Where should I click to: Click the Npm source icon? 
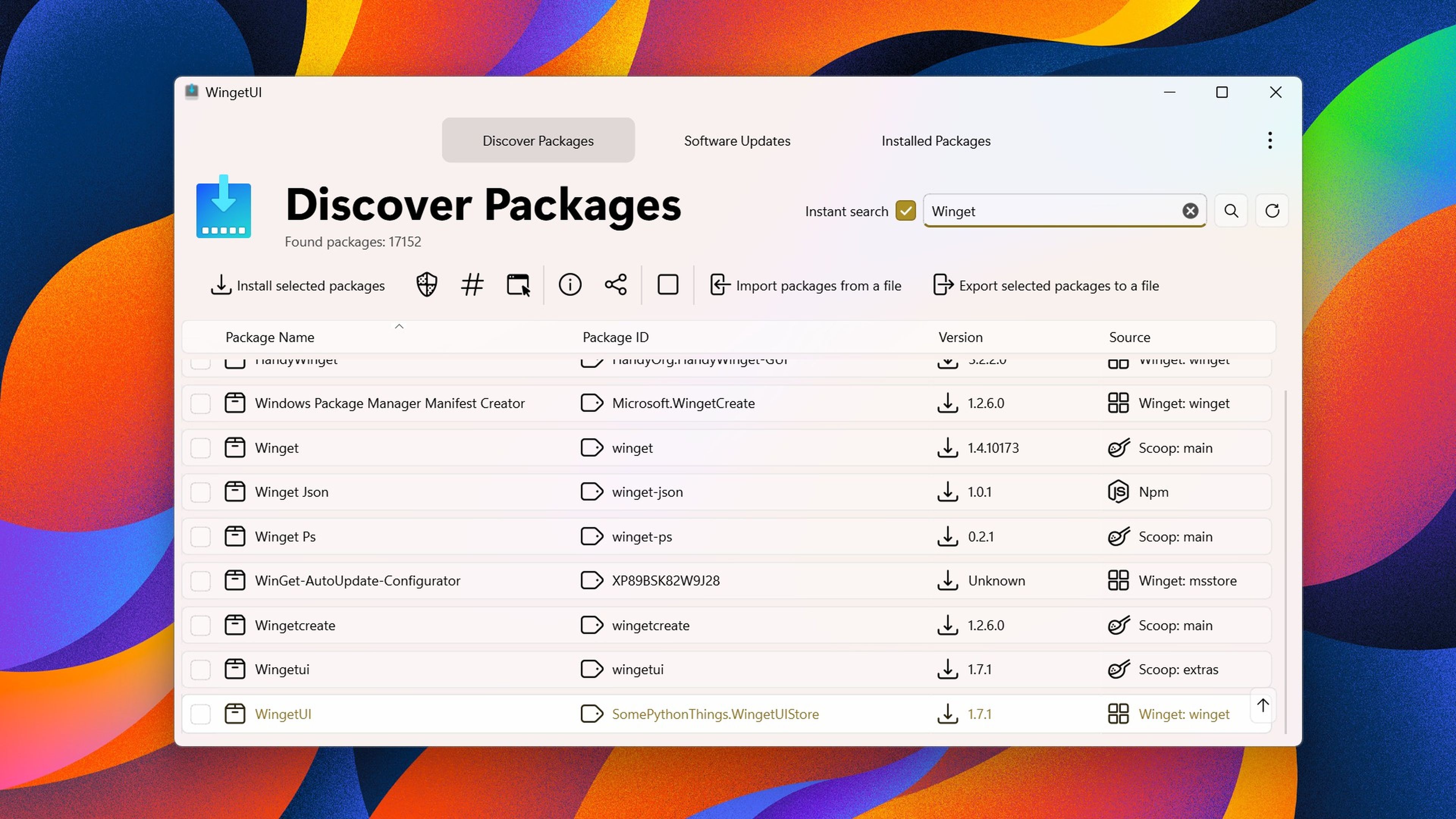tap(1118, 492)
